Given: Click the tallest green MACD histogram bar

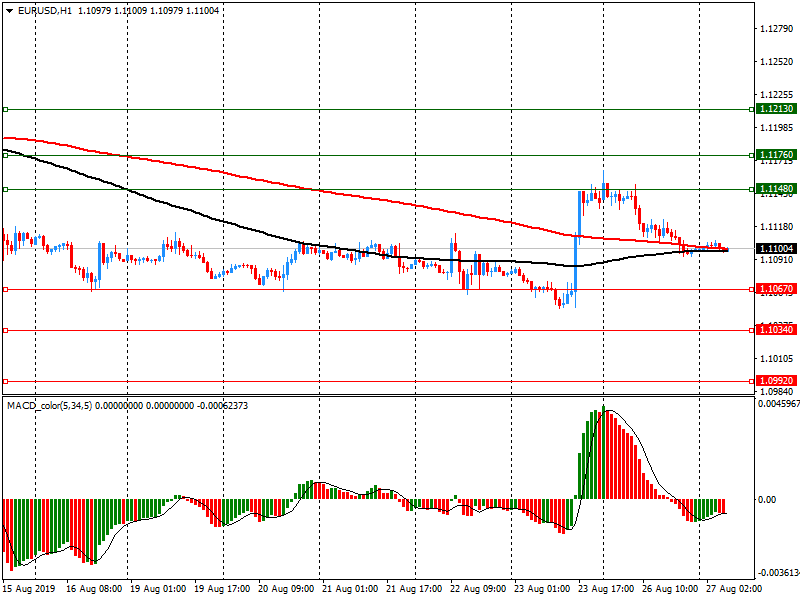Looking at the screenshot, I should coord(604,452).
